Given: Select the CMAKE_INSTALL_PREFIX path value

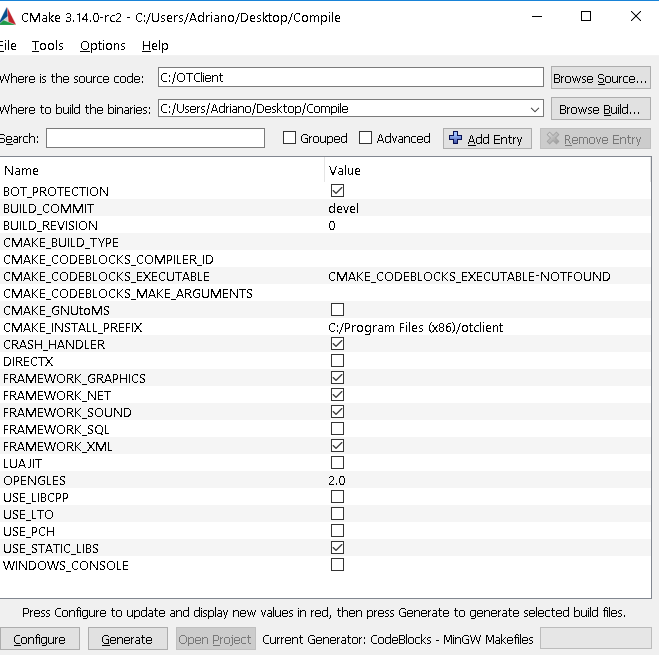Looking at the screenshot, I should [x=415, y=328].
